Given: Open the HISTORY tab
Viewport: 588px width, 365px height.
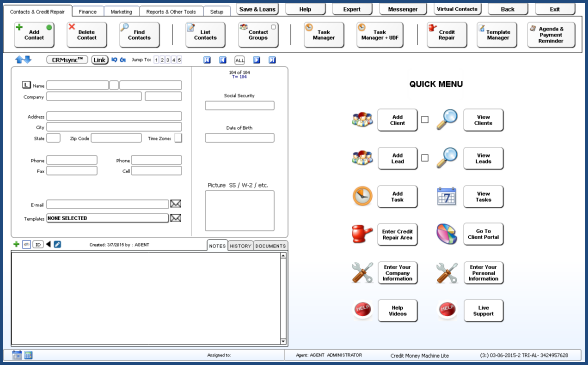Looking at the screenshot, I should click(x=240, y=246).
